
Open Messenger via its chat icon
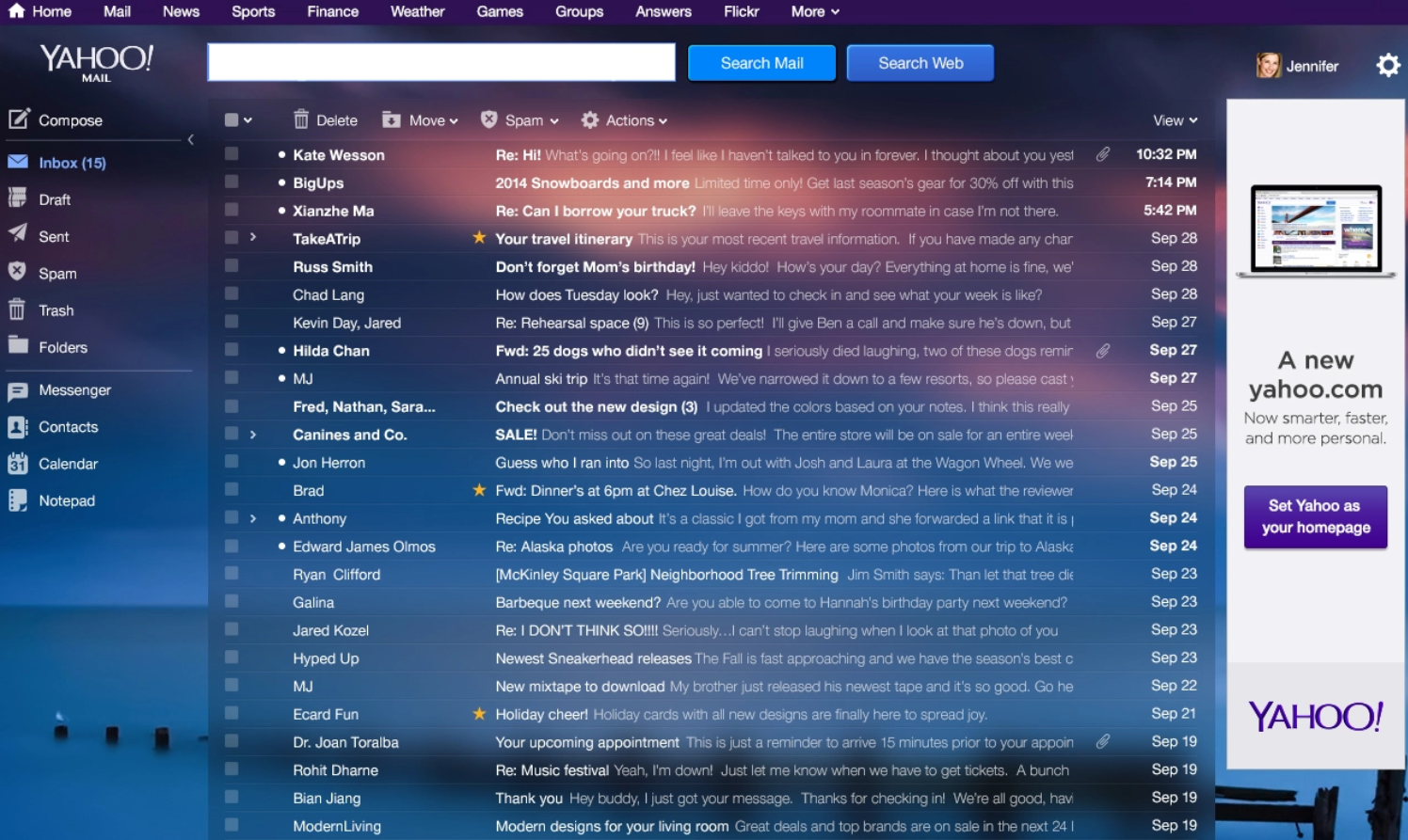(x=18, y=390)
